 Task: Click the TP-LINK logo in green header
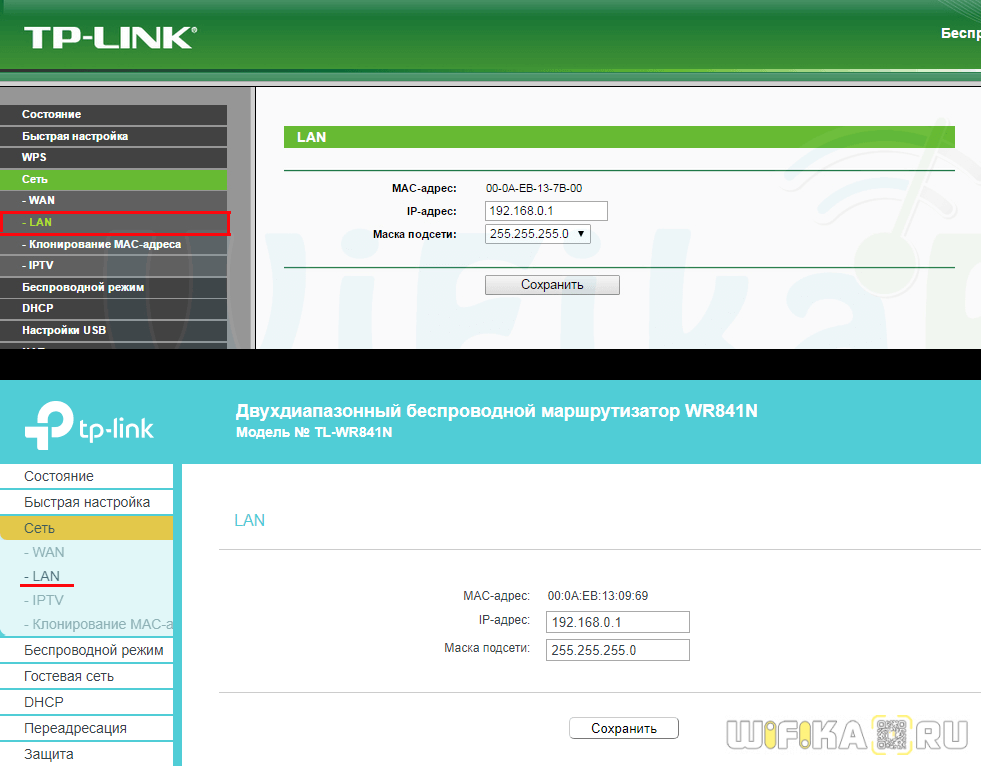110,37
